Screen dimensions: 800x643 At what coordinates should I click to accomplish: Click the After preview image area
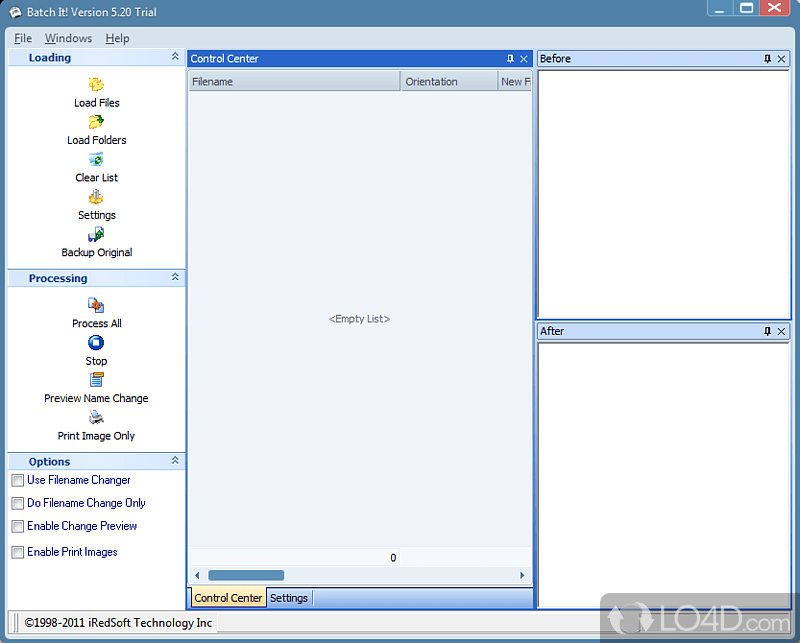tap(663, 475)
